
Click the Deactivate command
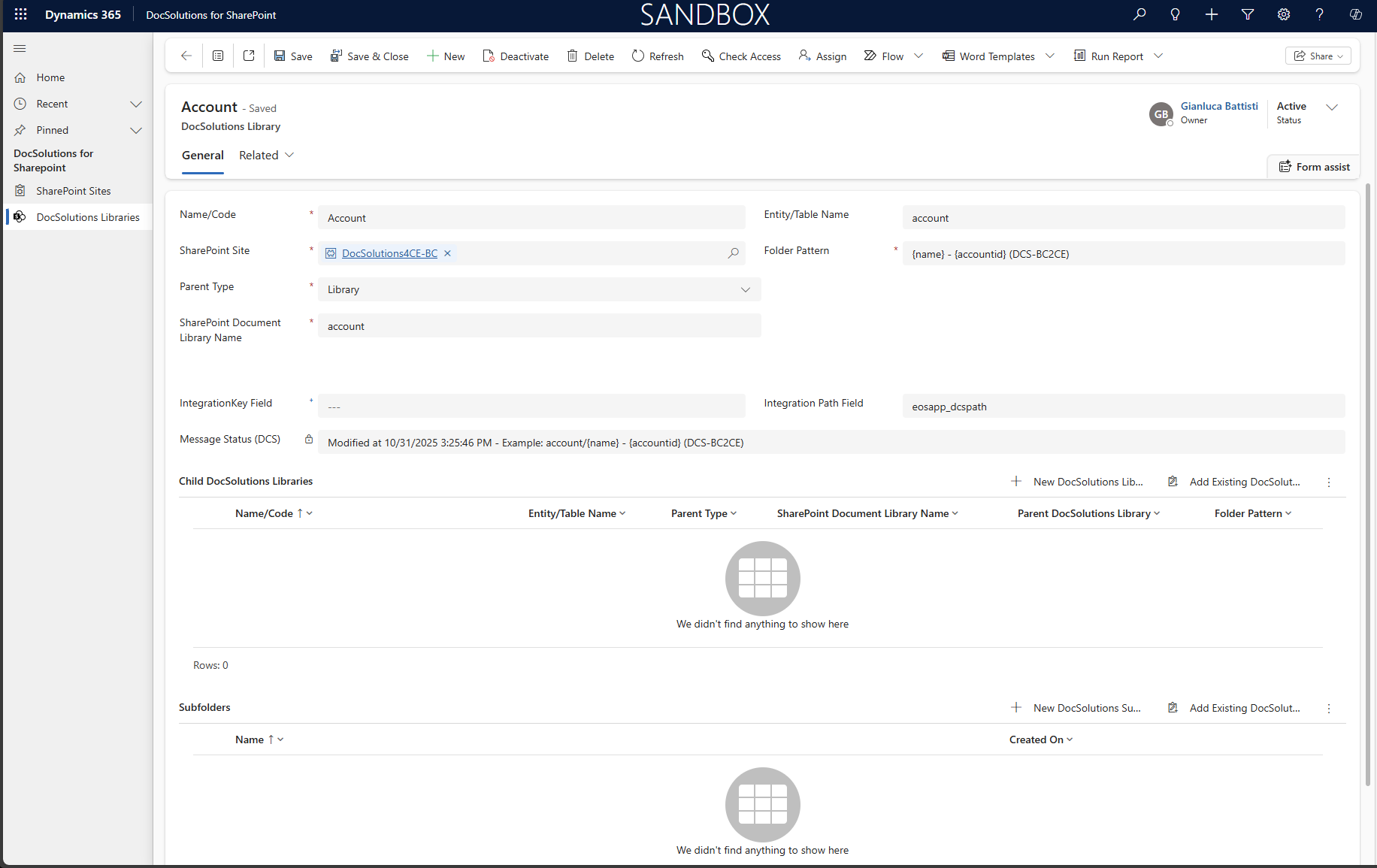tap(516, 56)
